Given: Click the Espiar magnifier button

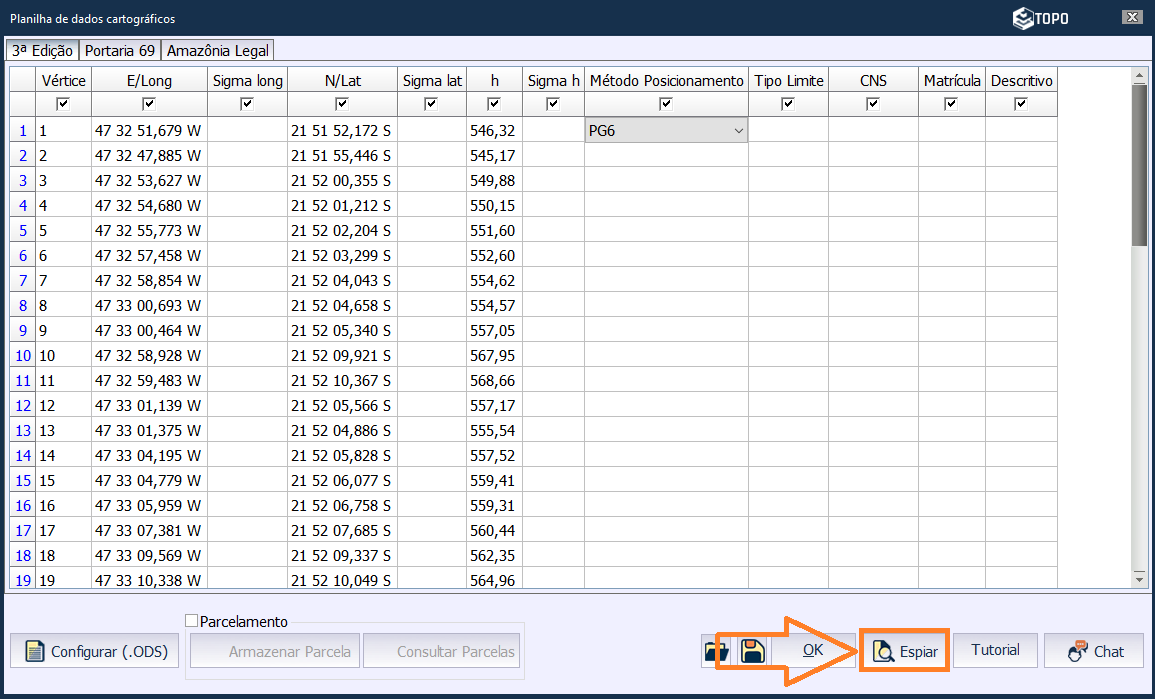Looking at the screenshot, I should coord(905,652).
